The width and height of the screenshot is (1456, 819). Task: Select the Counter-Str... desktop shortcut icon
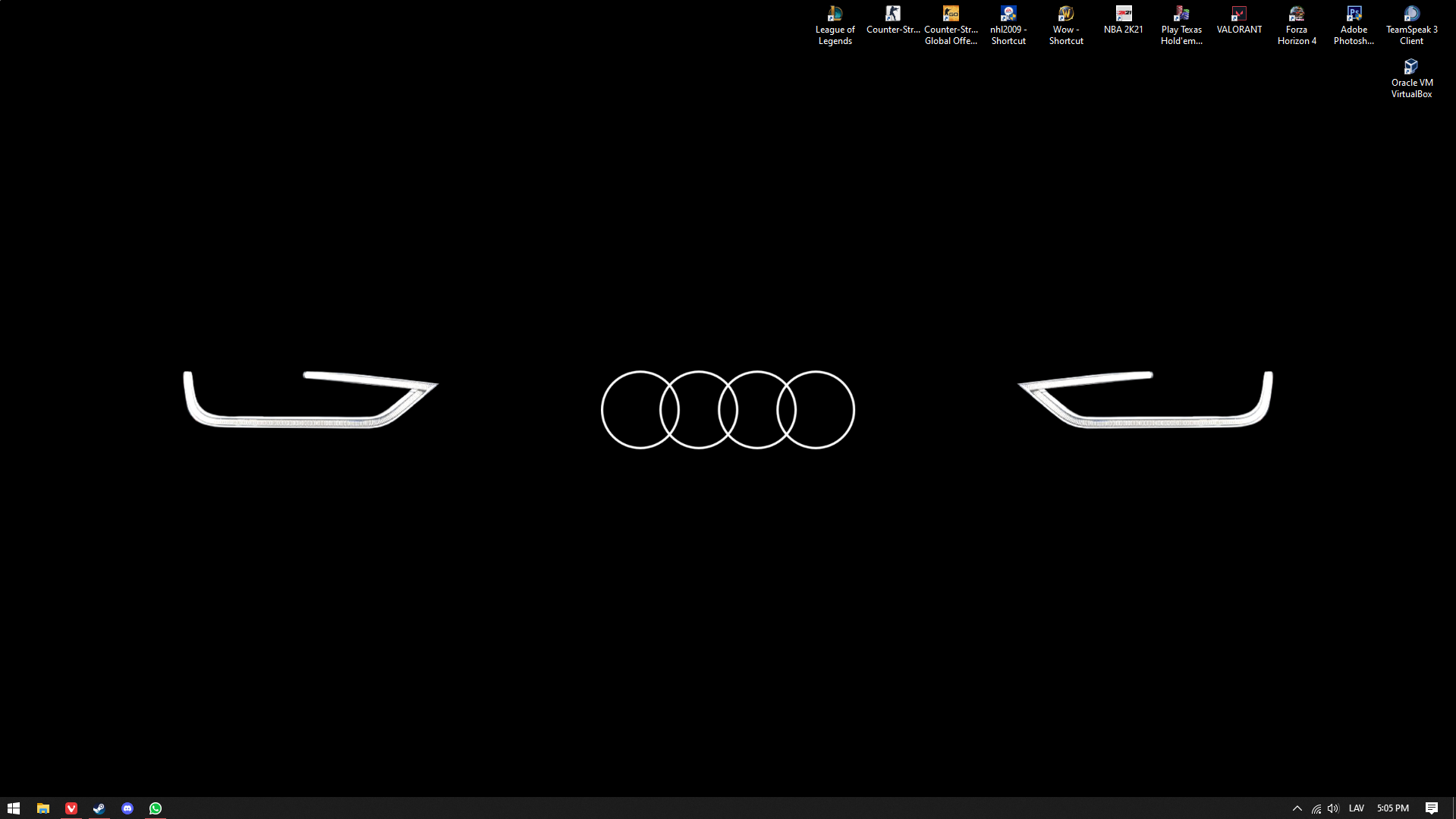[892, 20]
